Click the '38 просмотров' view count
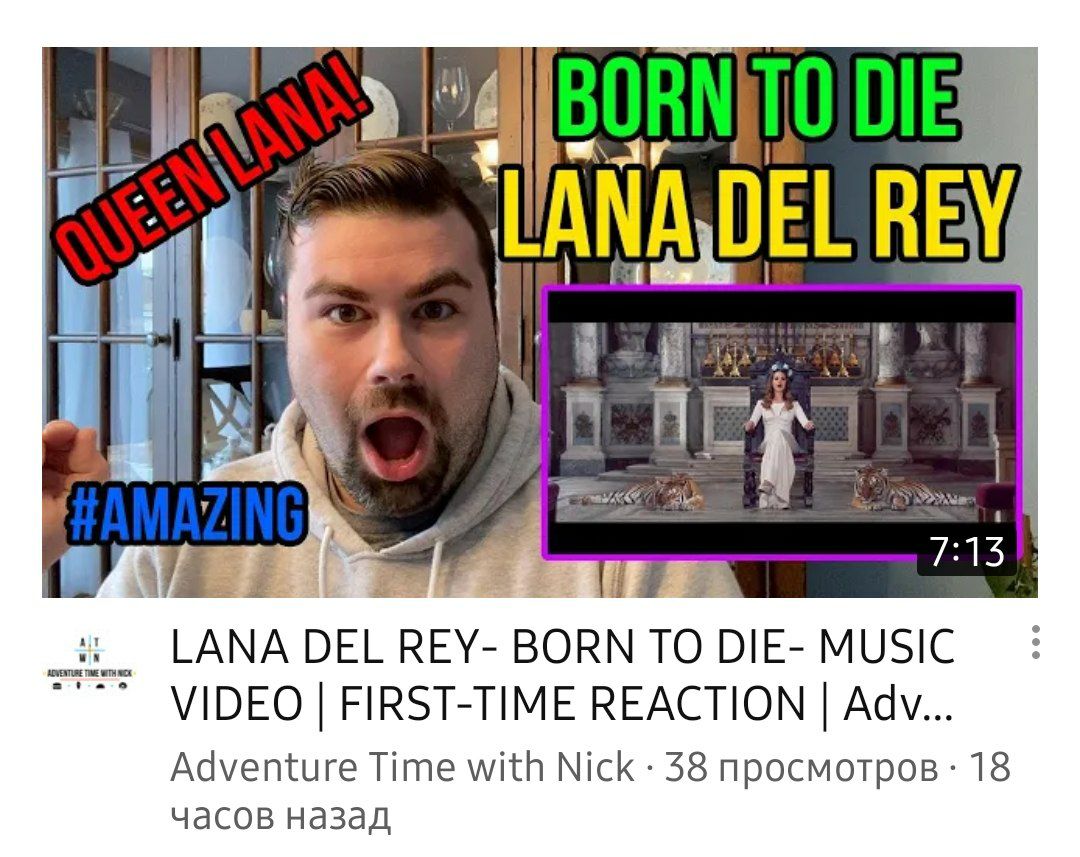Image resolution: width=1080 pixels, height=857 pixels. click(x=801, y=767)
